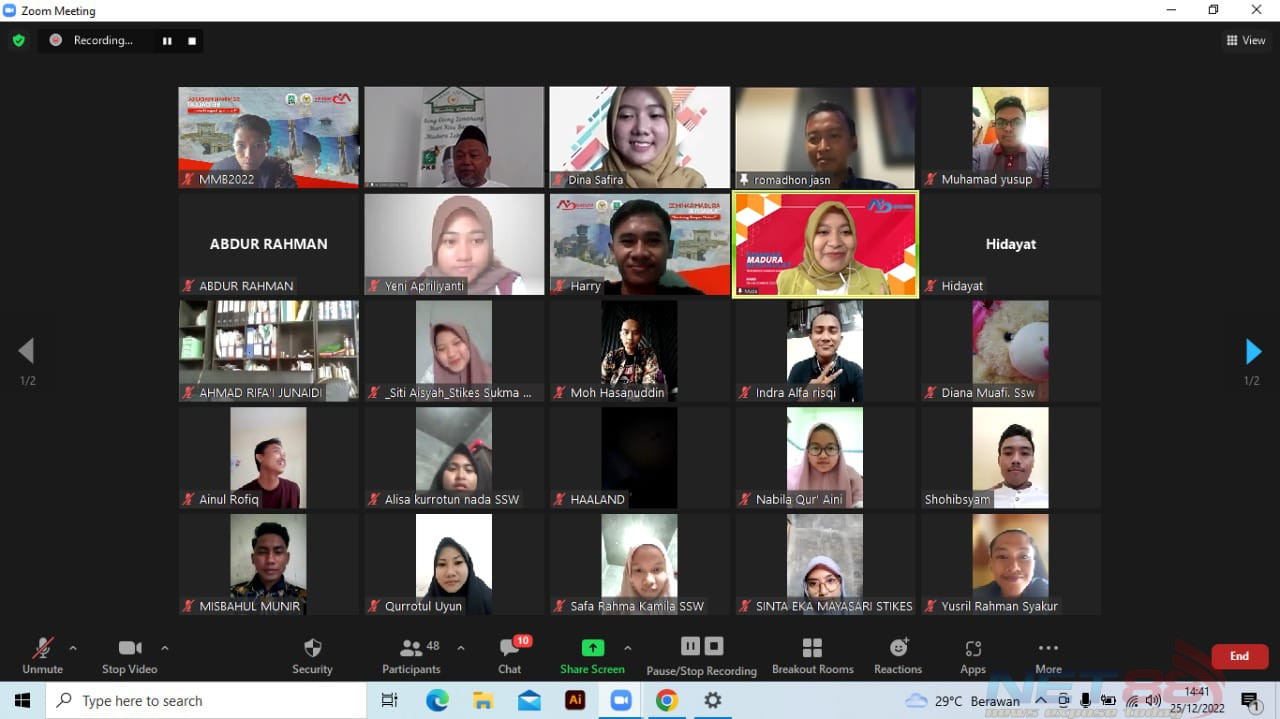This screenshot has width=1280, height=719.
Task: Start Share Screen
Action: (592, 655)
